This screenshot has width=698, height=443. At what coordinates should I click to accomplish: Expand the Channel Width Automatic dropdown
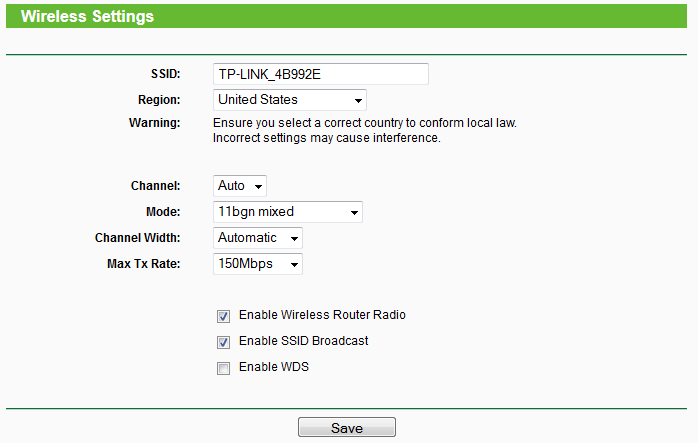[x=258, y=238]
